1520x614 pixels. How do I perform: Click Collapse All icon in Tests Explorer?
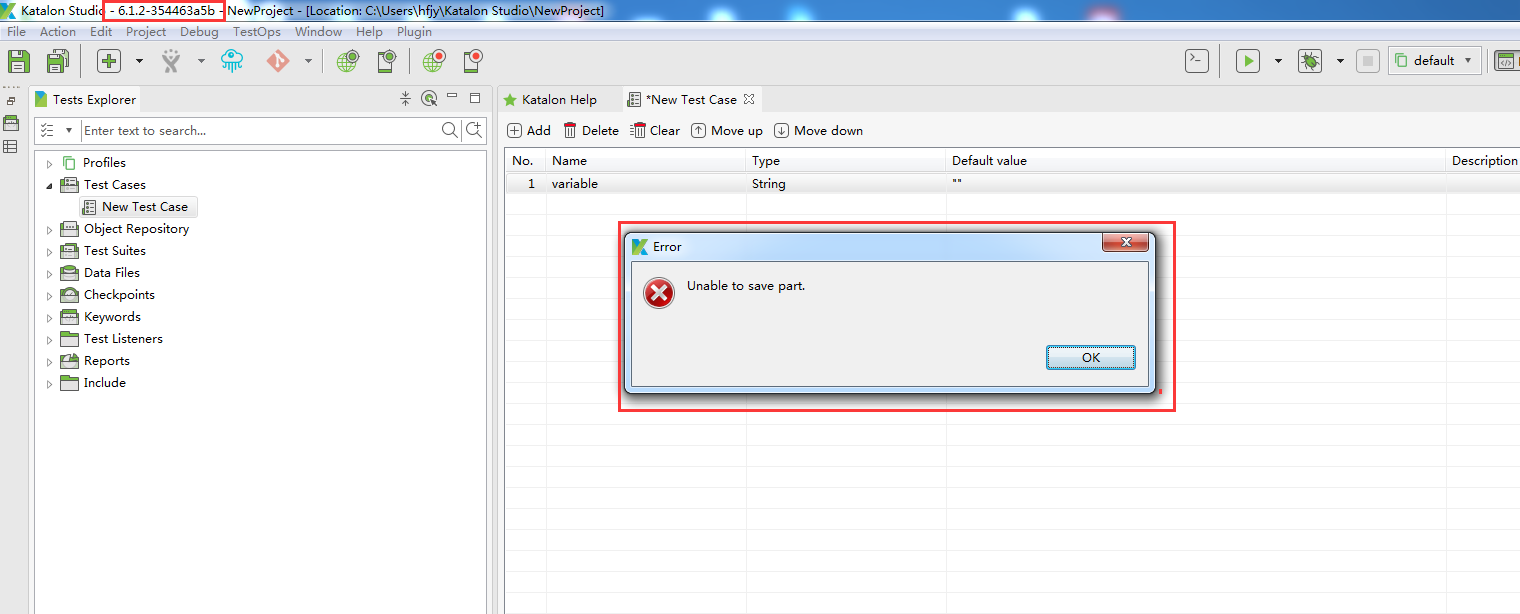[405, 98]
